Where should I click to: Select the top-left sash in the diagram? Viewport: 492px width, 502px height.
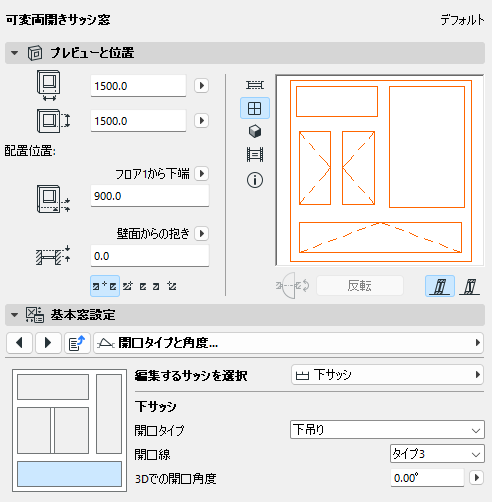pos(53,387)
